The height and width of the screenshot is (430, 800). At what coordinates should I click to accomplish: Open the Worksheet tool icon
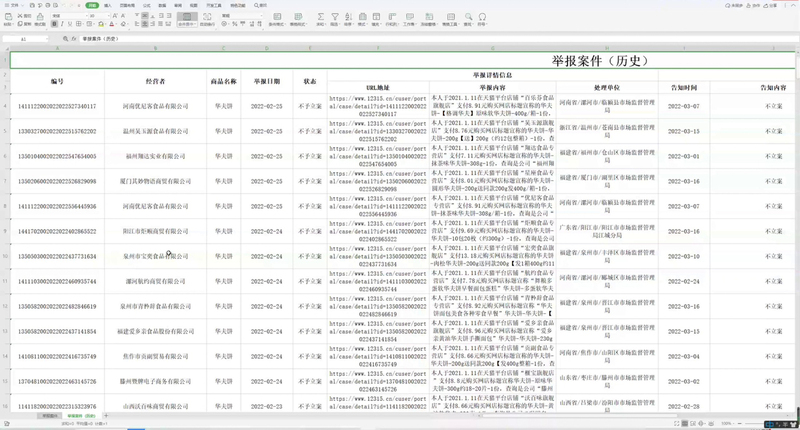pyautogui.click(x=410, y=16)
